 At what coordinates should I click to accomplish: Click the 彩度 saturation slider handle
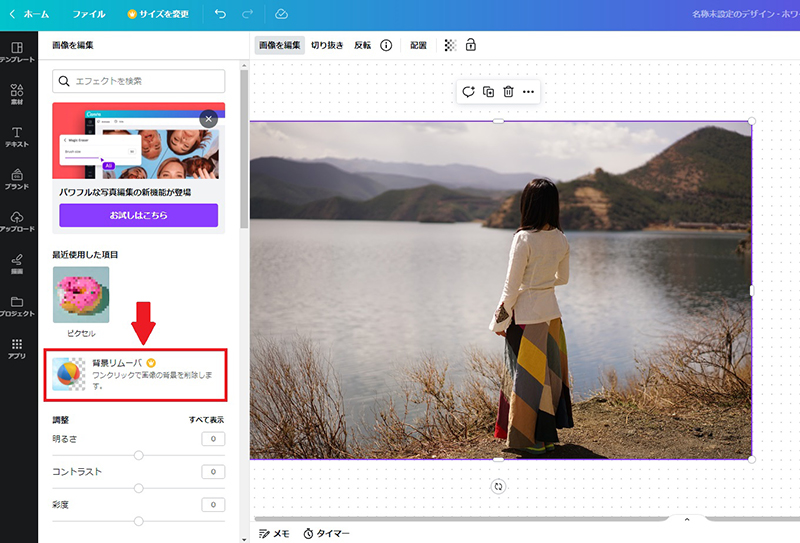138,521
